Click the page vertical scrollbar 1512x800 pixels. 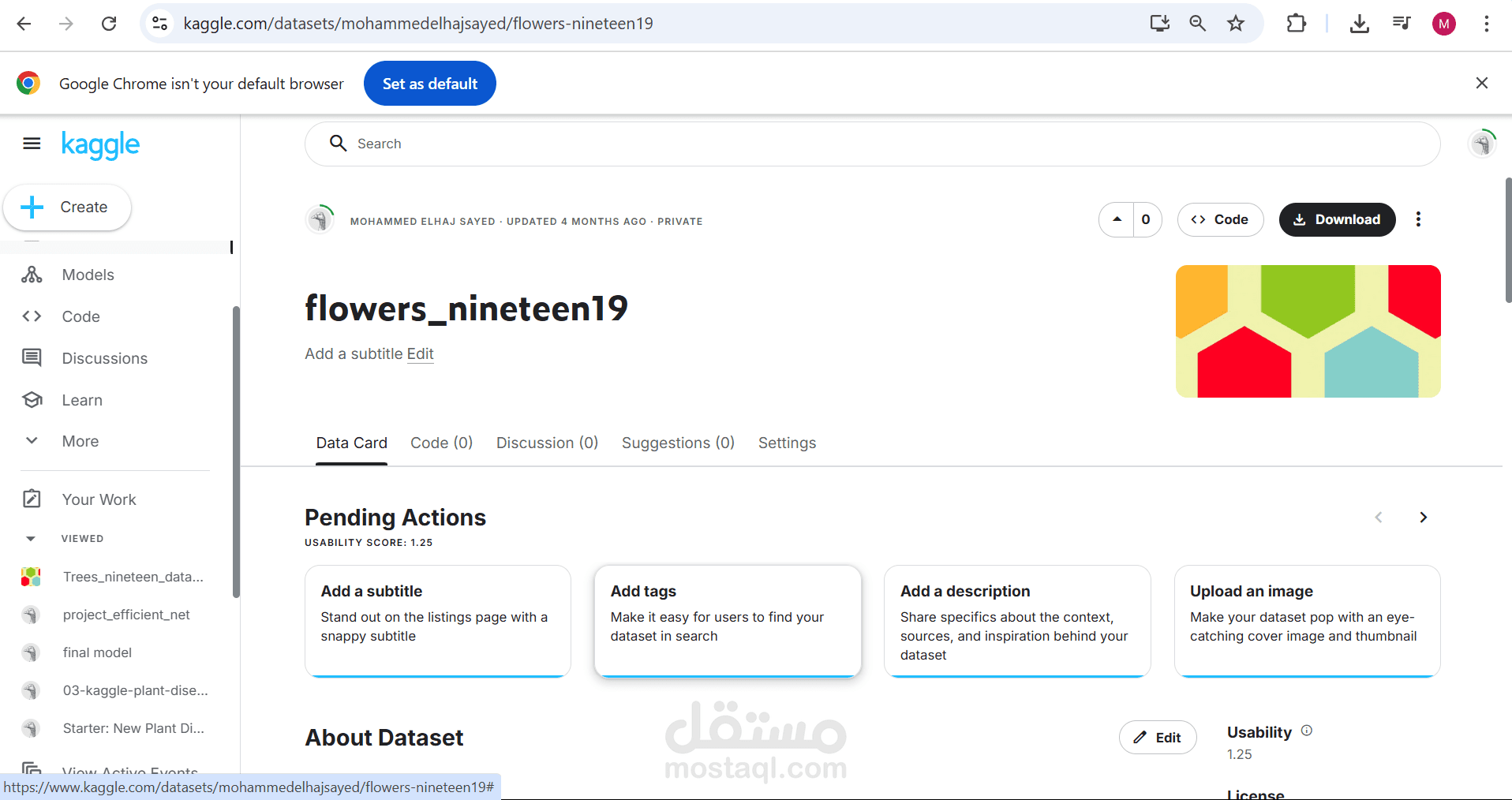click(1508, 241)
